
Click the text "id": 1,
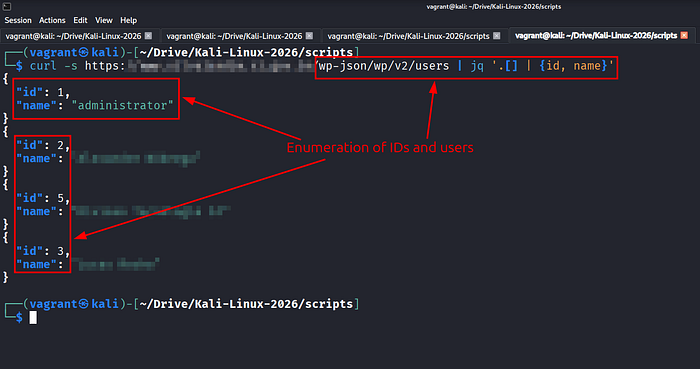(43, 92)
